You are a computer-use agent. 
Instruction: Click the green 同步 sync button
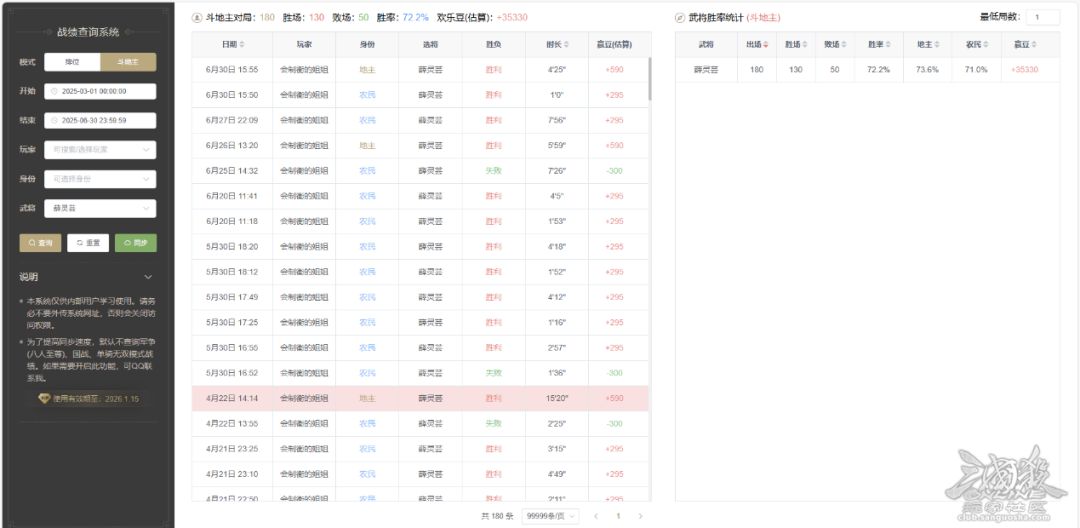pyautogui.click(x=136, y=243)
